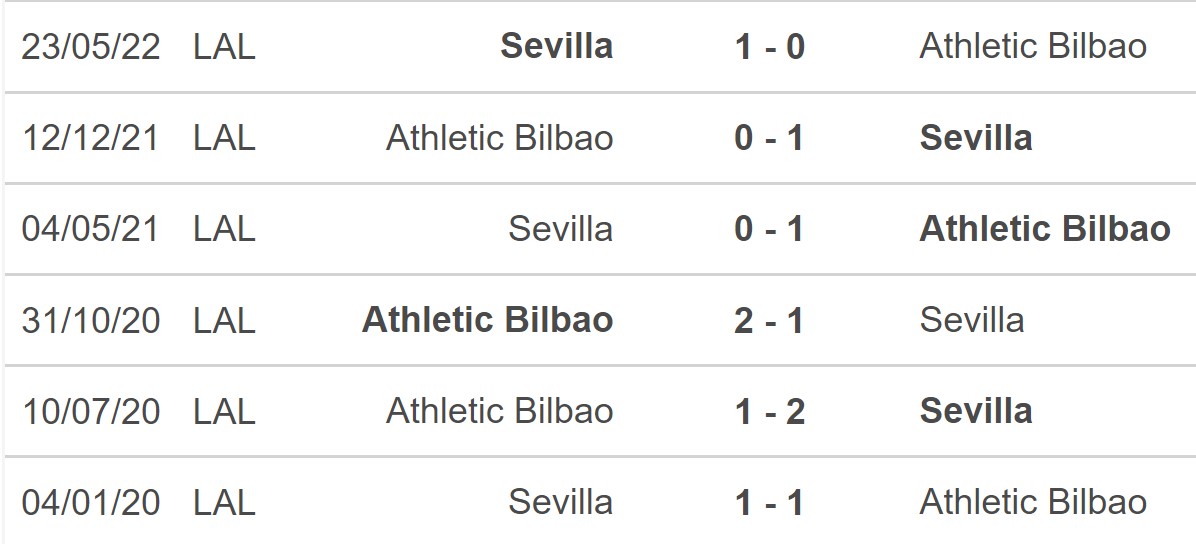Select bold Athletic Bilbao in 04/05/21 row
The height and width of the screenshot is (544, 1196).
click(x=1045, y=229)
